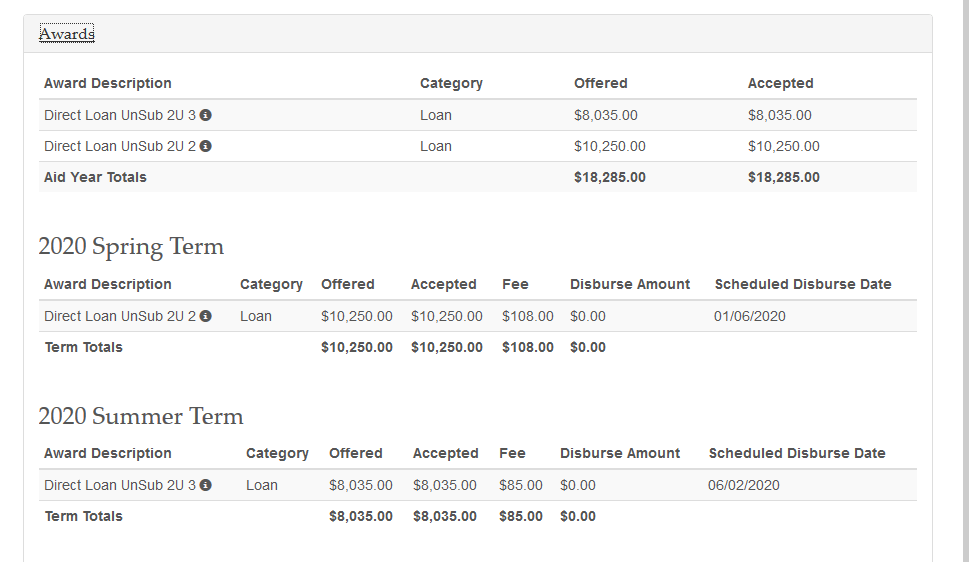Click the Awards panel heading link

pyautogui.click(x=66, y=34)
